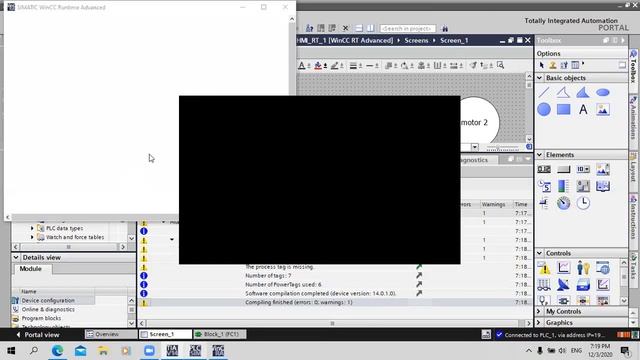Select the Graphic view object
Image resolution: width=640 pixels, height=360 pixels.
(x=602, y=109)
